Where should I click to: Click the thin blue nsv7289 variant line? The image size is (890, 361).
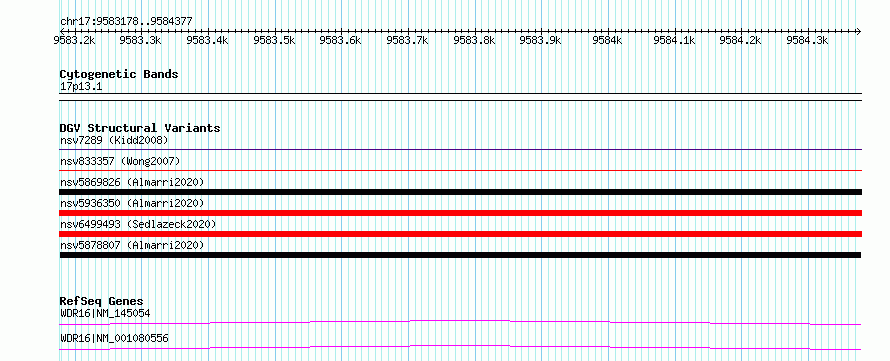460,149
